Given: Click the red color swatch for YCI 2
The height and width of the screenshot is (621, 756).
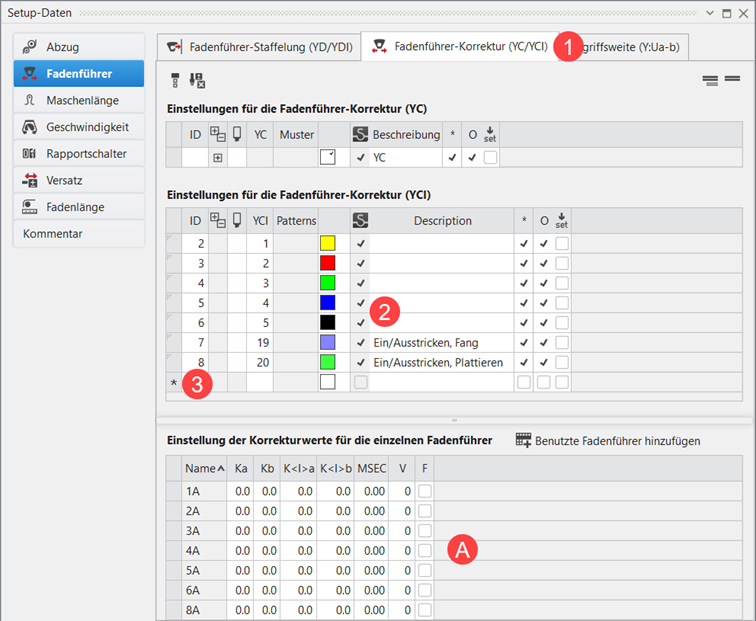Looking at the screenshot, I should 327,263.
